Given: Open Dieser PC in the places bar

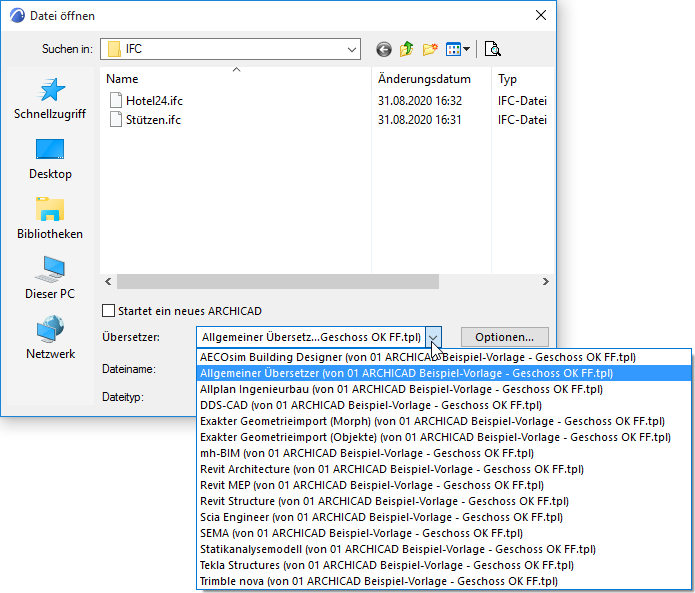Looking at the screenshot, I should pos(50,278).
